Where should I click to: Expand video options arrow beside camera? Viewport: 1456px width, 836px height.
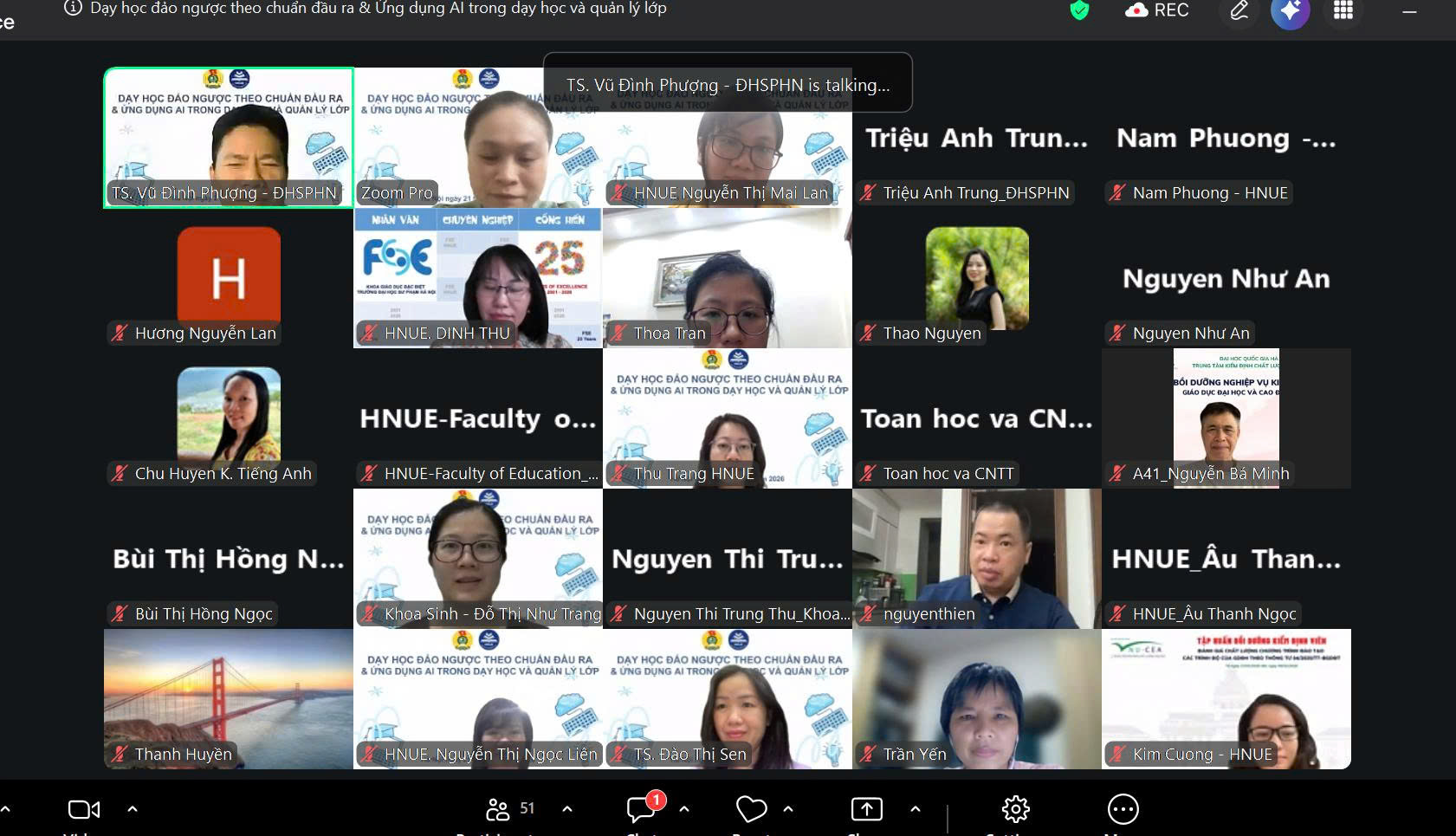[133, 809]
